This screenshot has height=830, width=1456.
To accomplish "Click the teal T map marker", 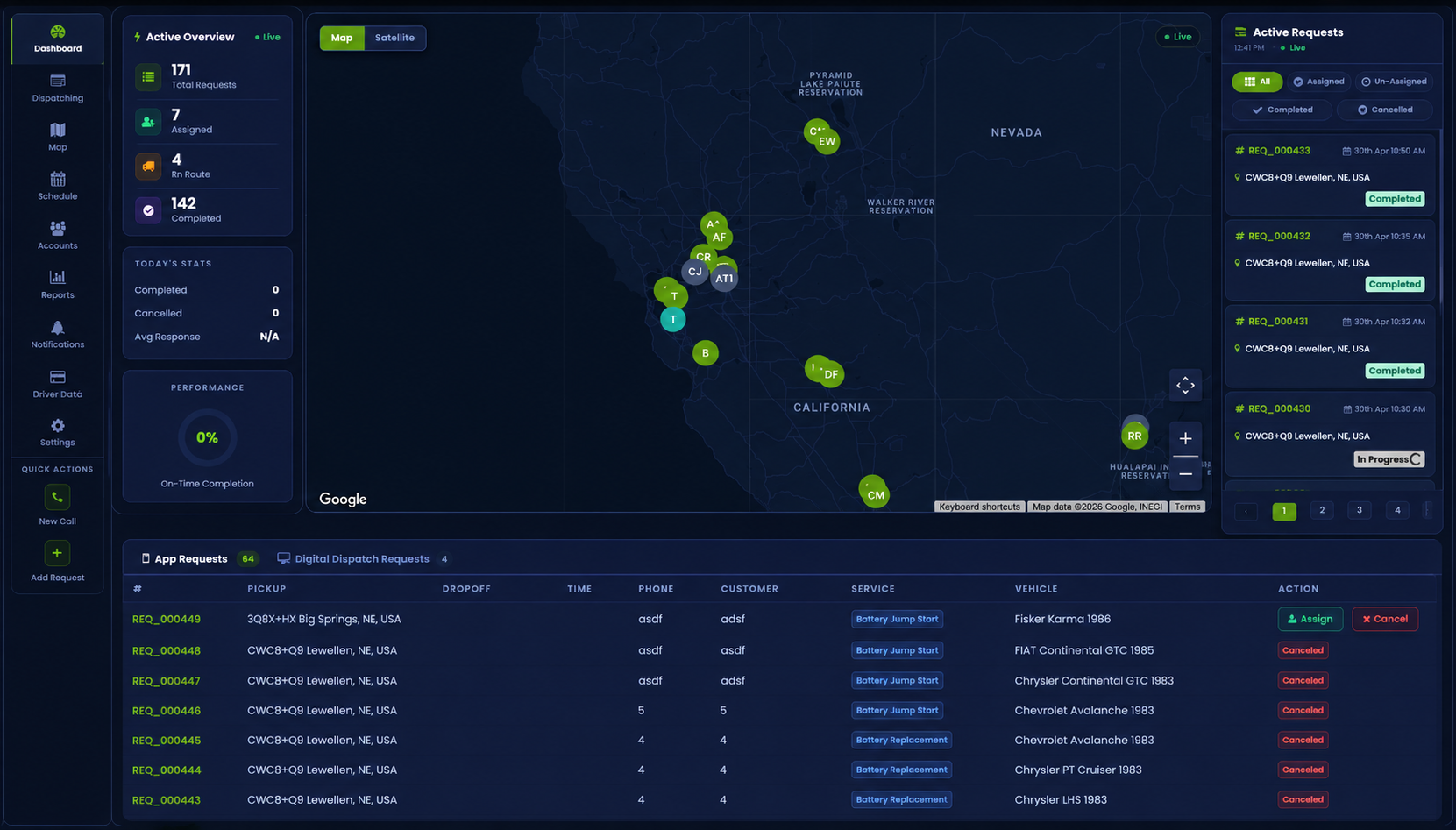I will pos(673,319).
